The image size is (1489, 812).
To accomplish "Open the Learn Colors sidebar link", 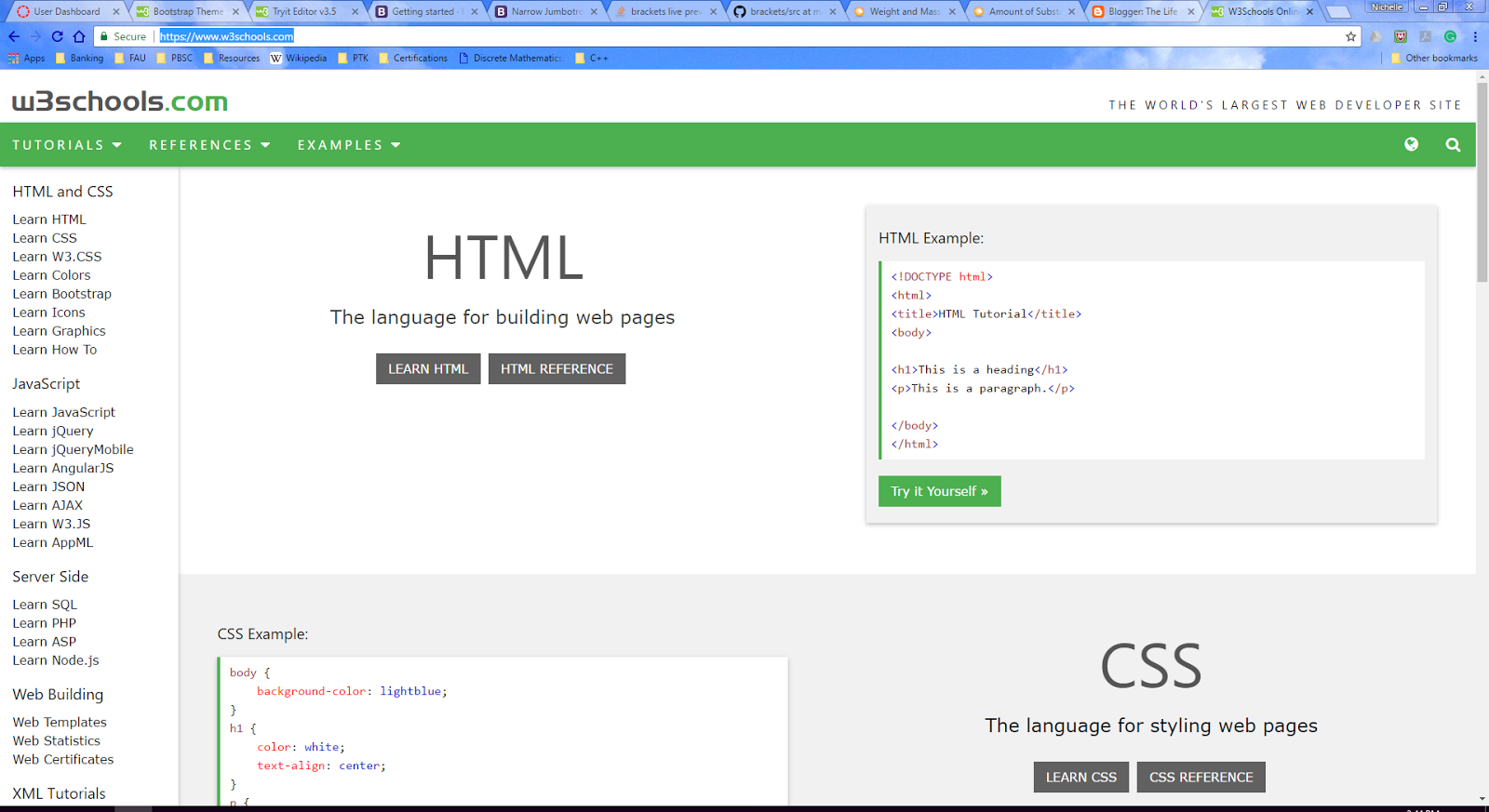I will tap(52, 275).
